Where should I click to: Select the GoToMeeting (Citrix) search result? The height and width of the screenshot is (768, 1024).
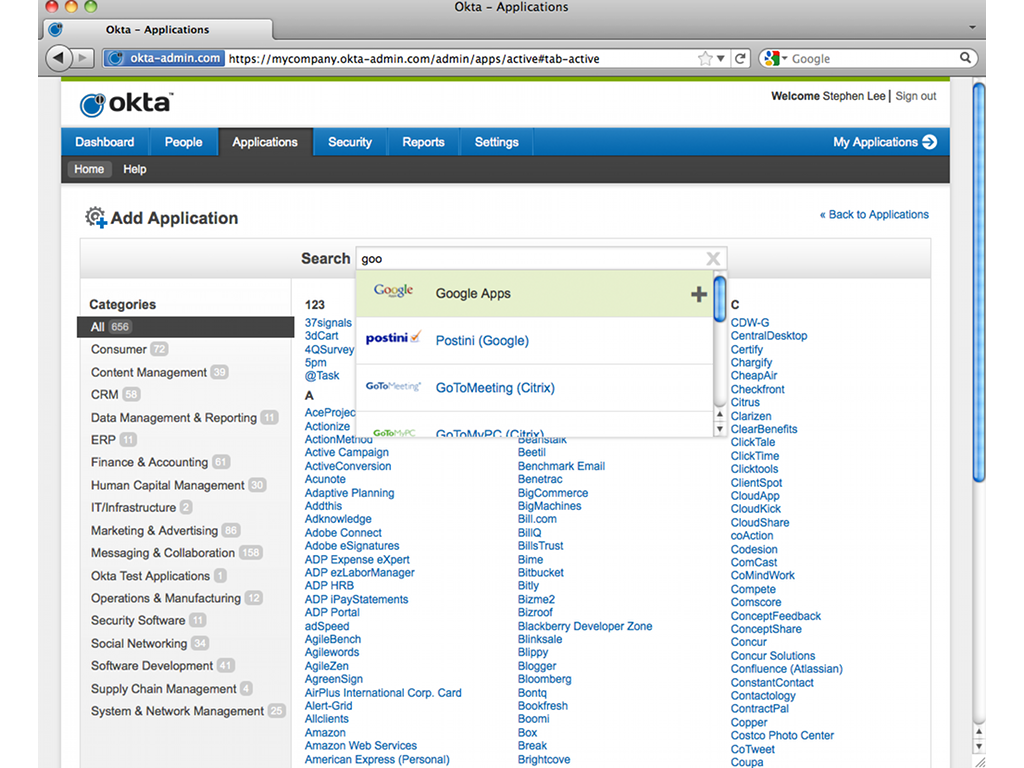[x=495, y=388]
